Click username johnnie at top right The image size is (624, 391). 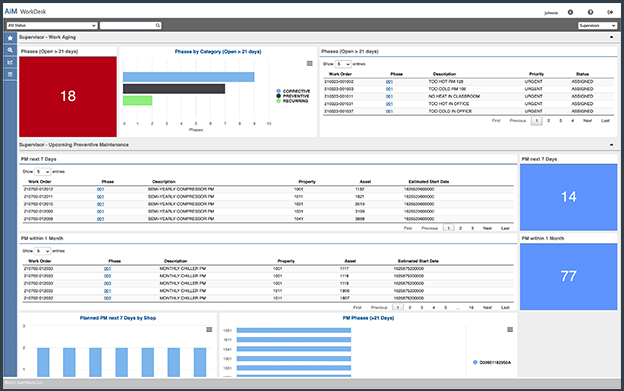[551, 13]
